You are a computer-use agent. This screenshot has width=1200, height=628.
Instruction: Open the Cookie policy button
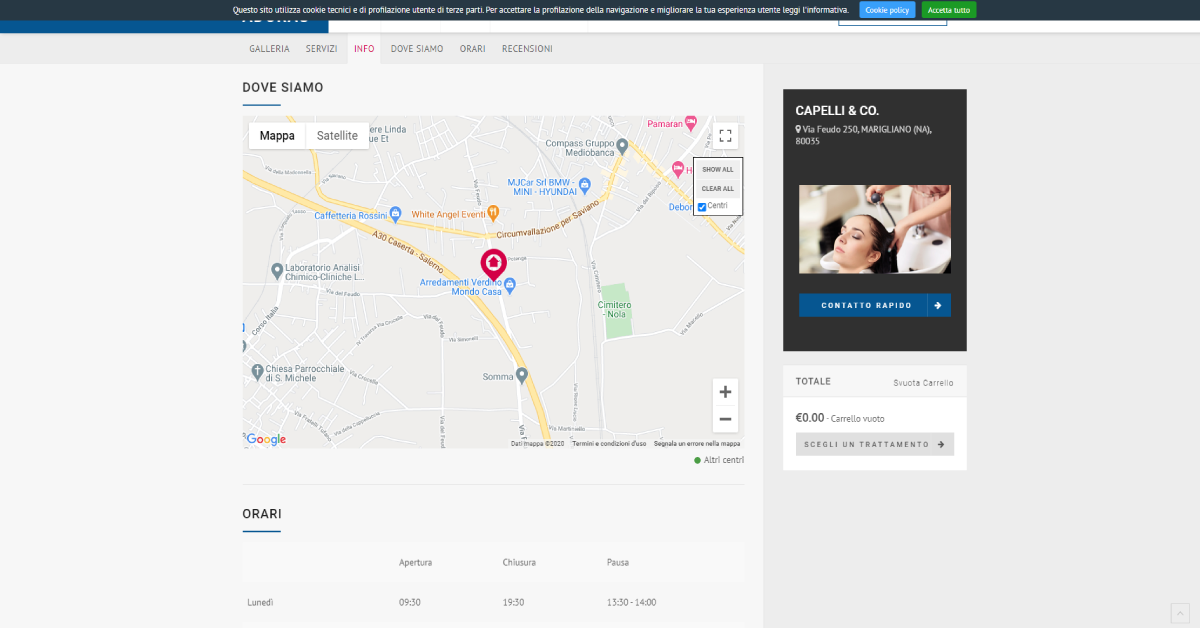coord(887,10)
